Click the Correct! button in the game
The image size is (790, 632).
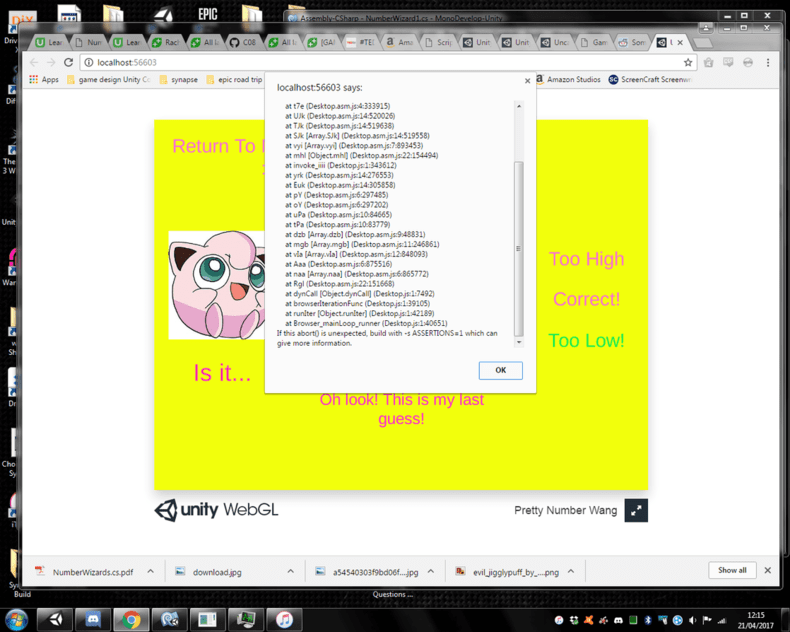point(586,299)
